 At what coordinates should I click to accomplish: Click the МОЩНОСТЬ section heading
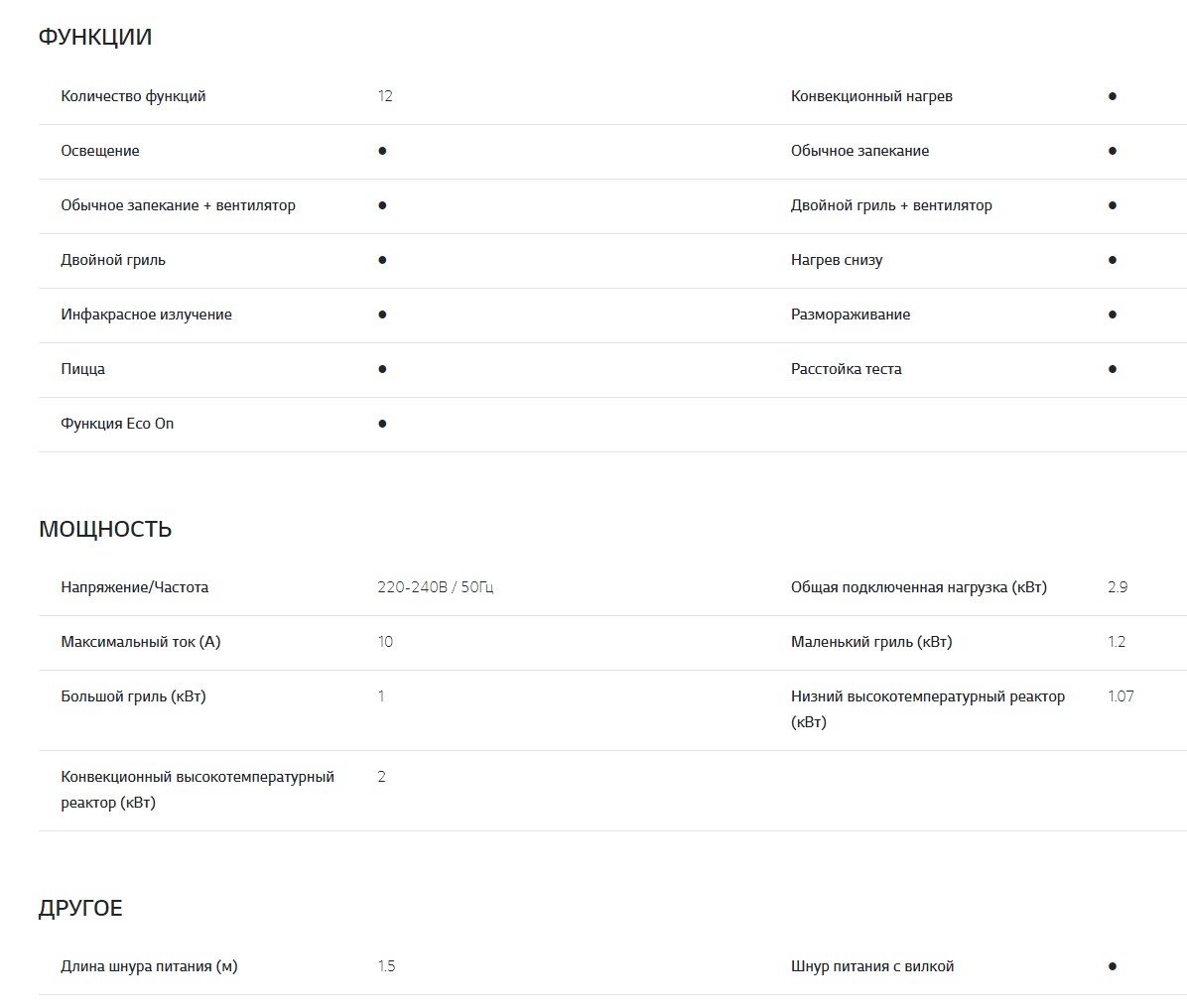click(x=105, y=530)
